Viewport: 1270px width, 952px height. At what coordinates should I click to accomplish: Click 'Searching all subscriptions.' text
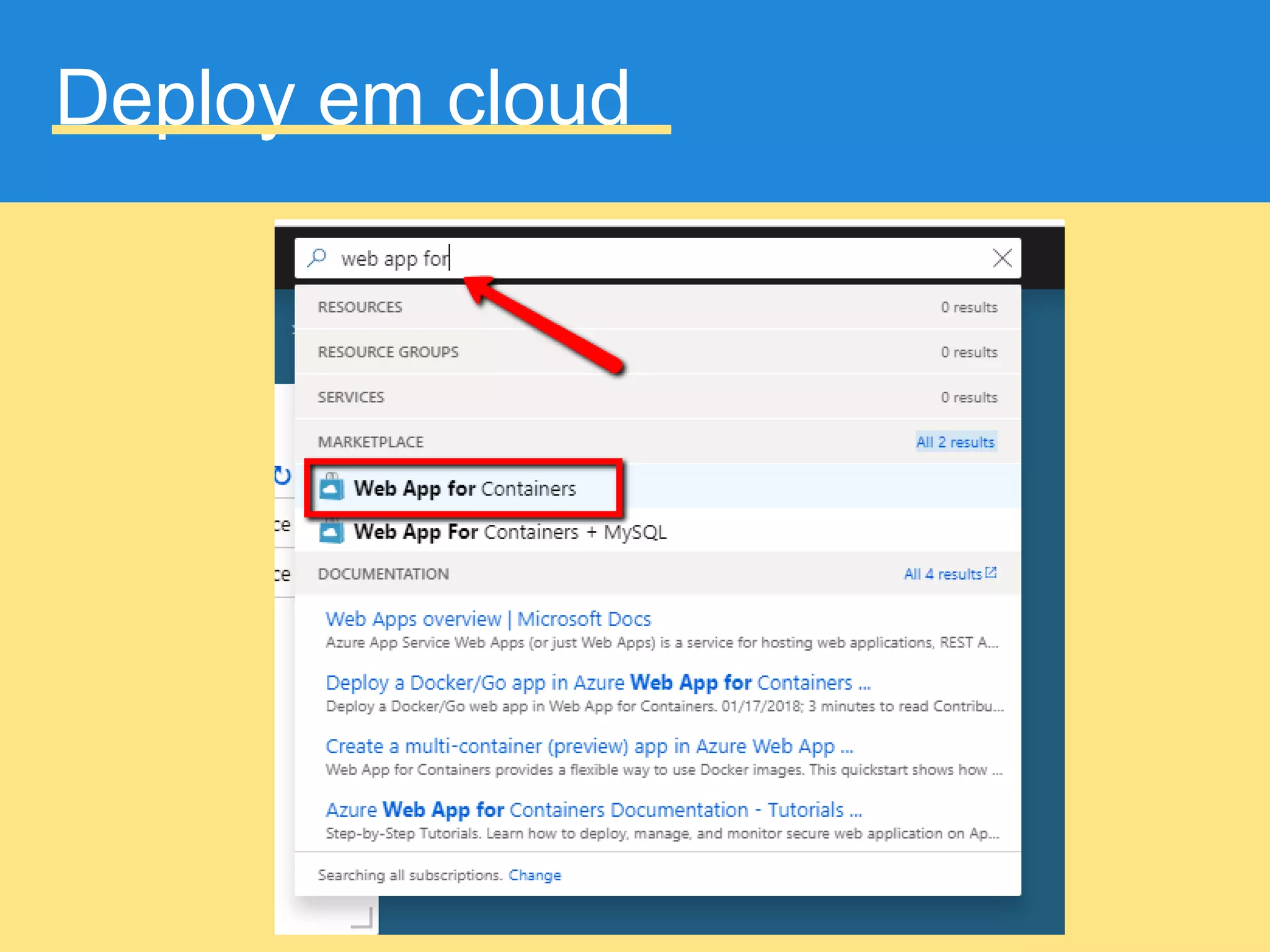(x=410, y=875)
